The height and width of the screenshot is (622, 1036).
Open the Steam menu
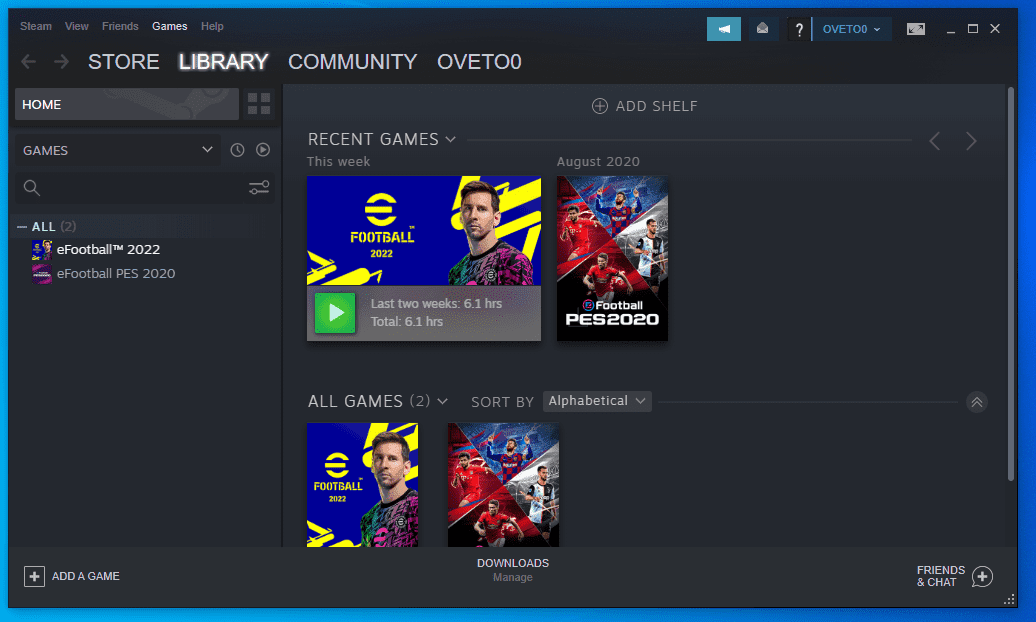coord(36,26)
